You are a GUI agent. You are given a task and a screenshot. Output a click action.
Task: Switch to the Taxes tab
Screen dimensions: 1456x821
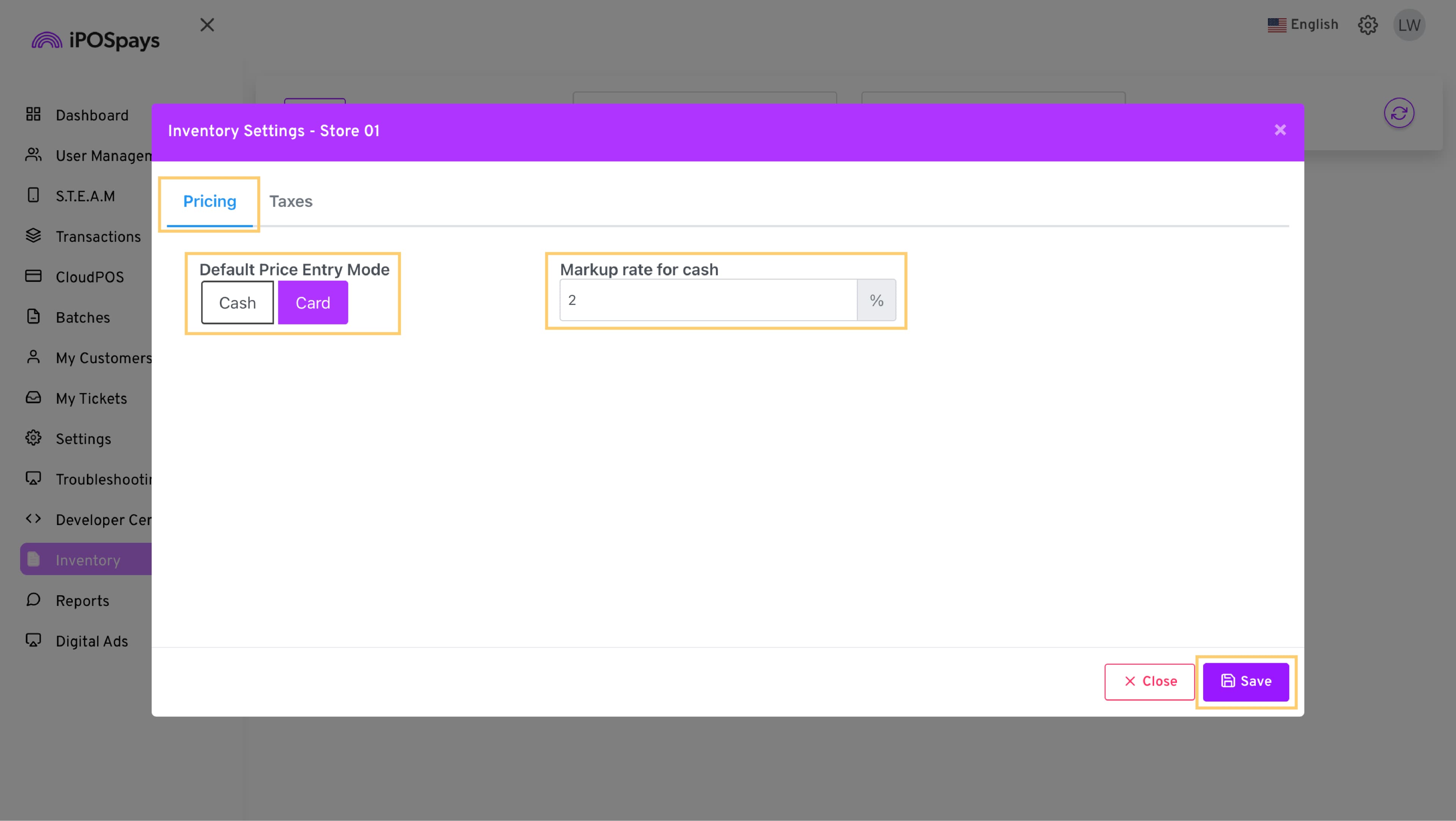[290, 201]
